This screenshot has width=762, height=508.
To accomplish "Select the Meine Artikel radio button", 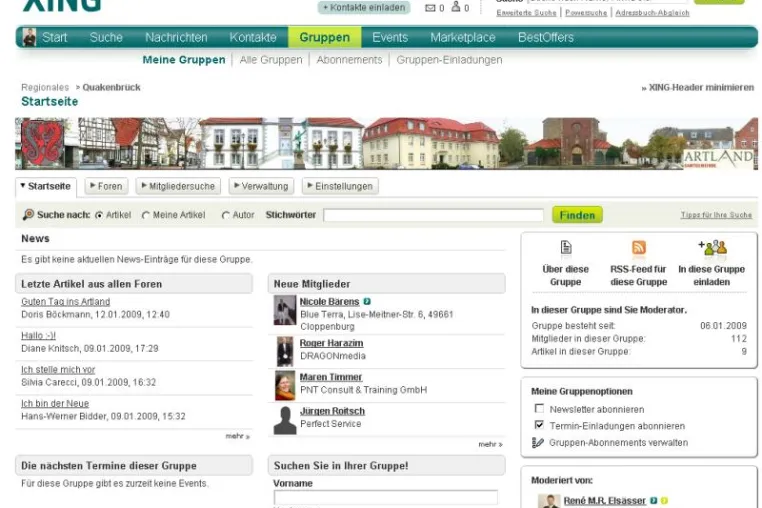I will (145, 215).
